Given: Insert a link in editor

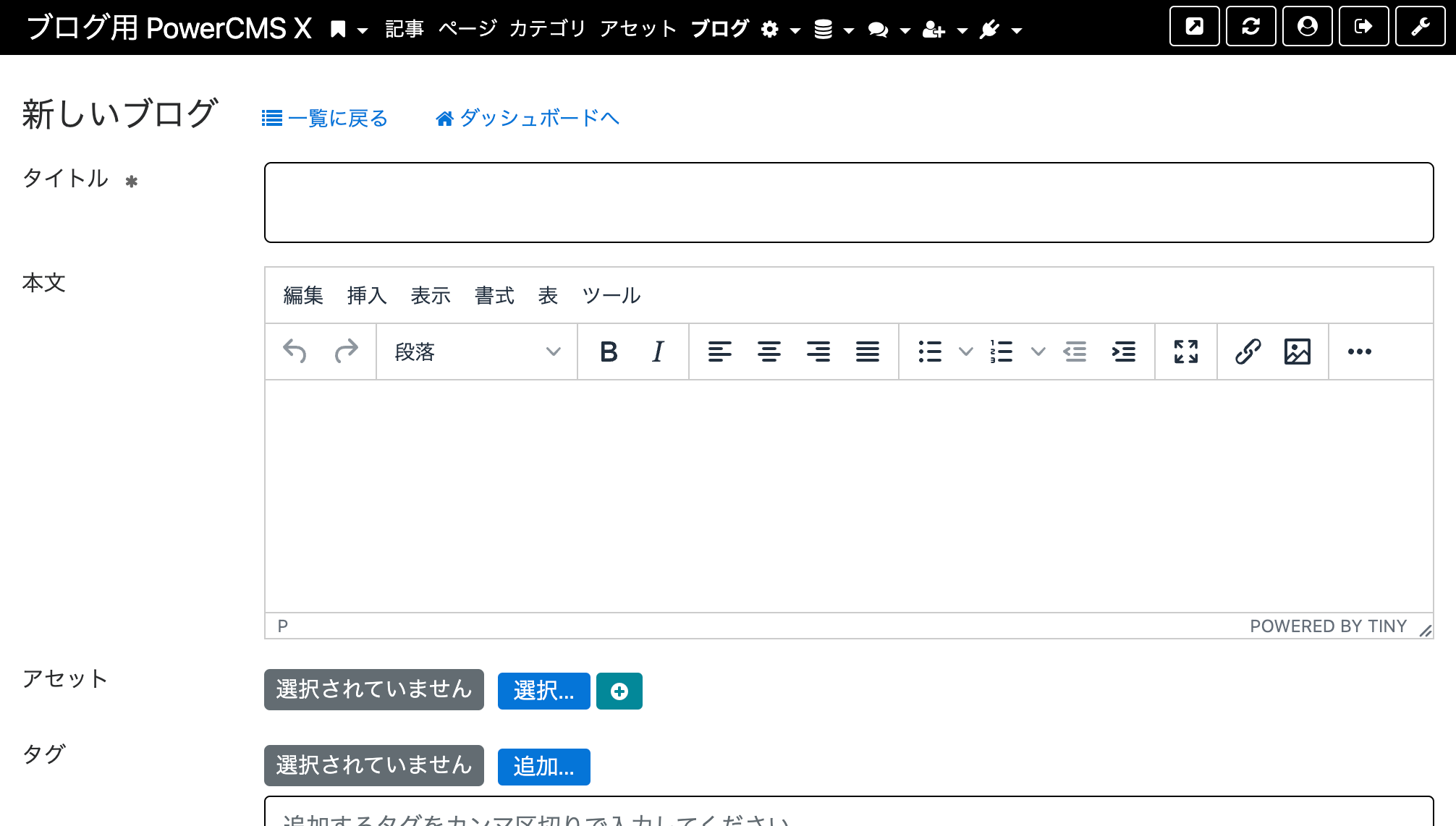Looking at the screenshot, I should pos(1248,352).
